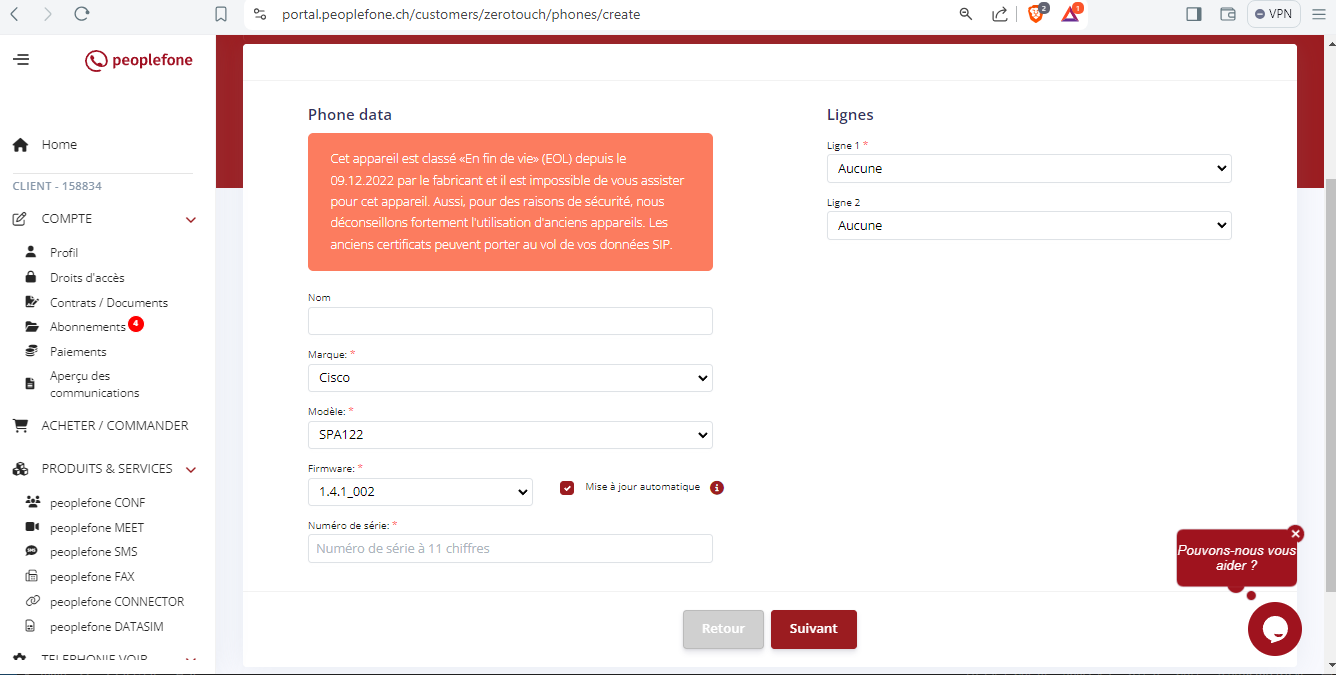Open the chat bubble widget

pos(1275,629)
